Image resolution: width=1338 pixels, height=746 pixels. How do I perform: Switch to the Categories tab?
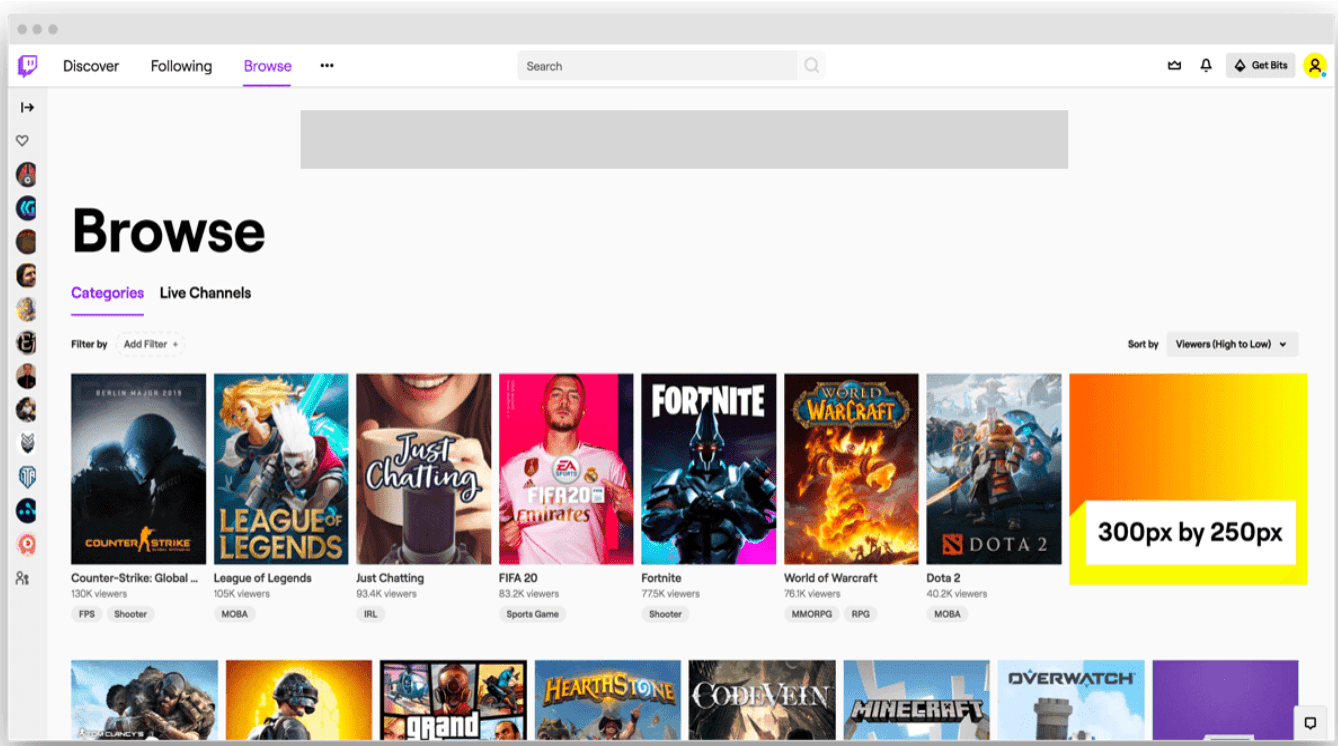click(x=107, y=293)
